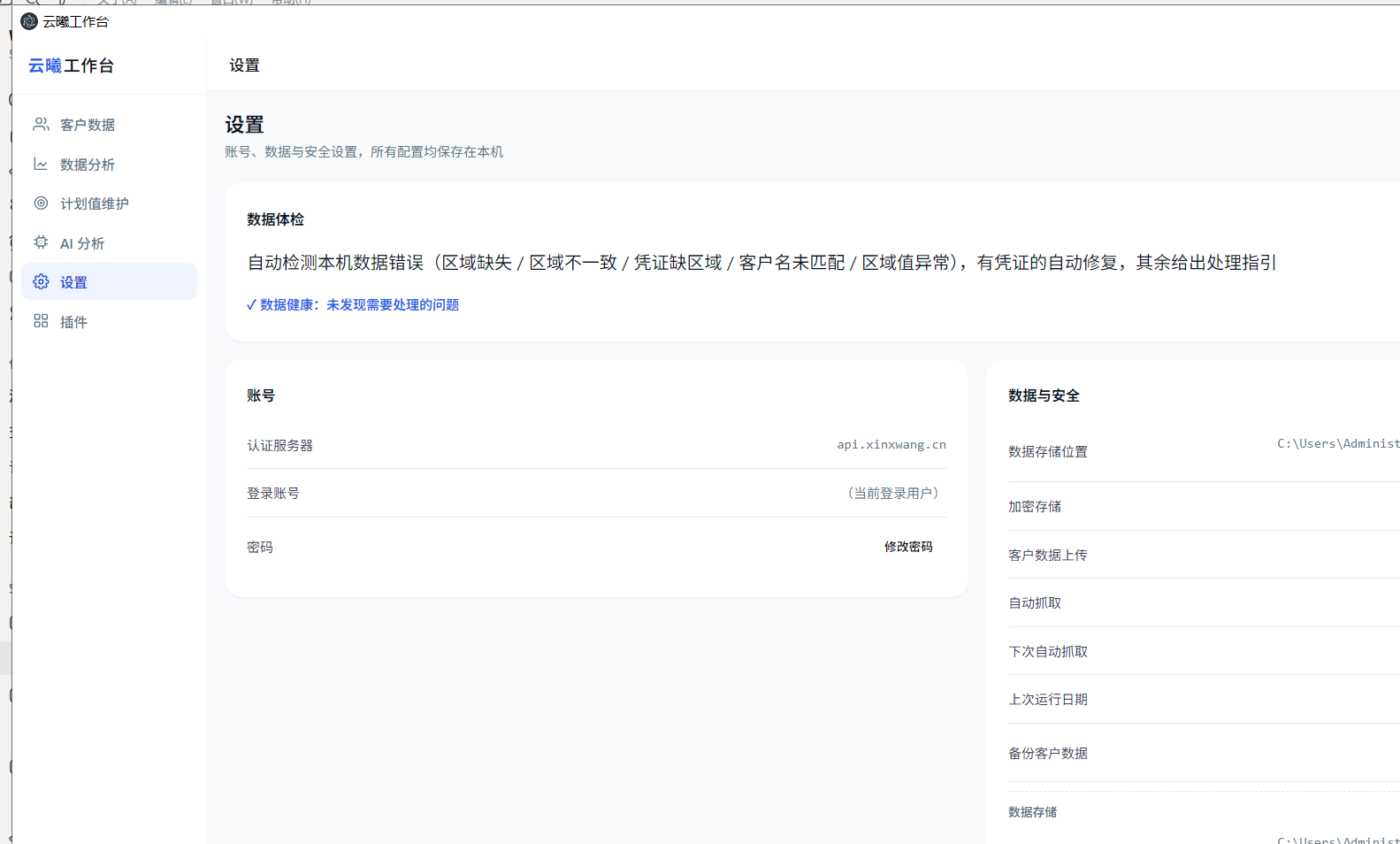The image size is (1400, 844).
Task: Open the 计划值维护 sidebar item
Action: [x=109, y=203]
